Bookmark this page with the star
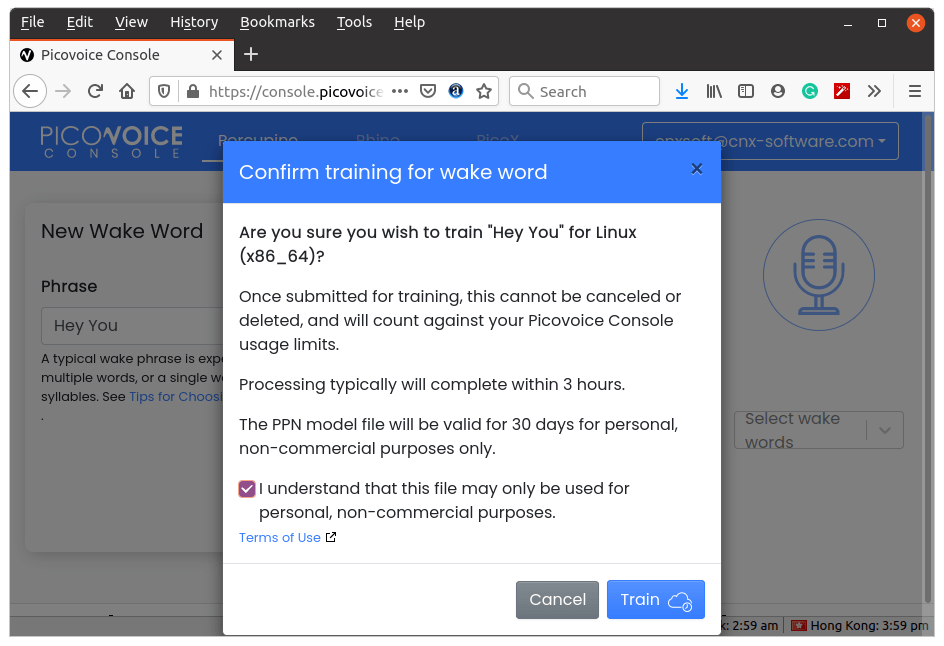Image resolution: width=944 pixels, height=646 pixels. pyautogui.click(x=484, y=91)
